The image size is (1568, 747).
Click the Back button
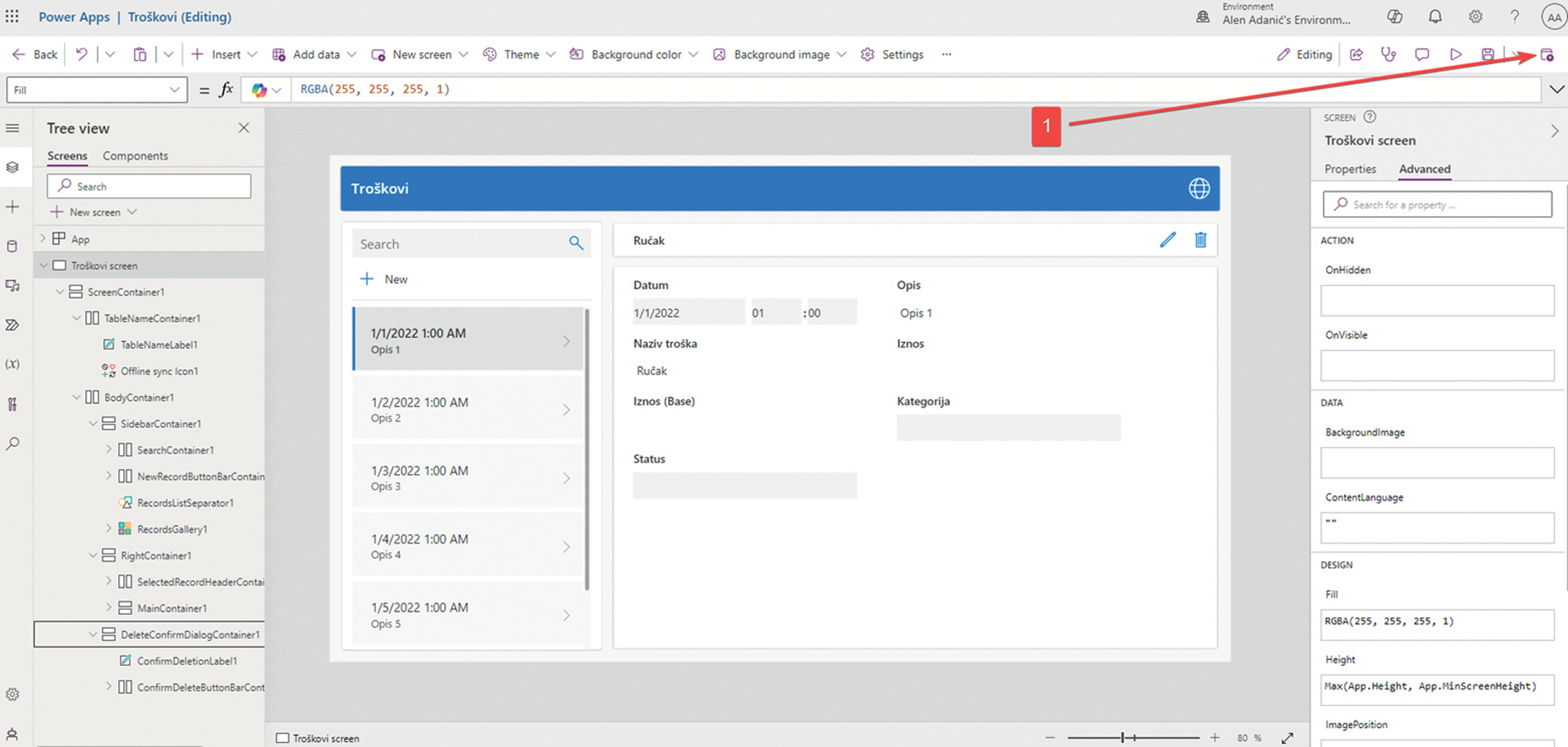36,55
